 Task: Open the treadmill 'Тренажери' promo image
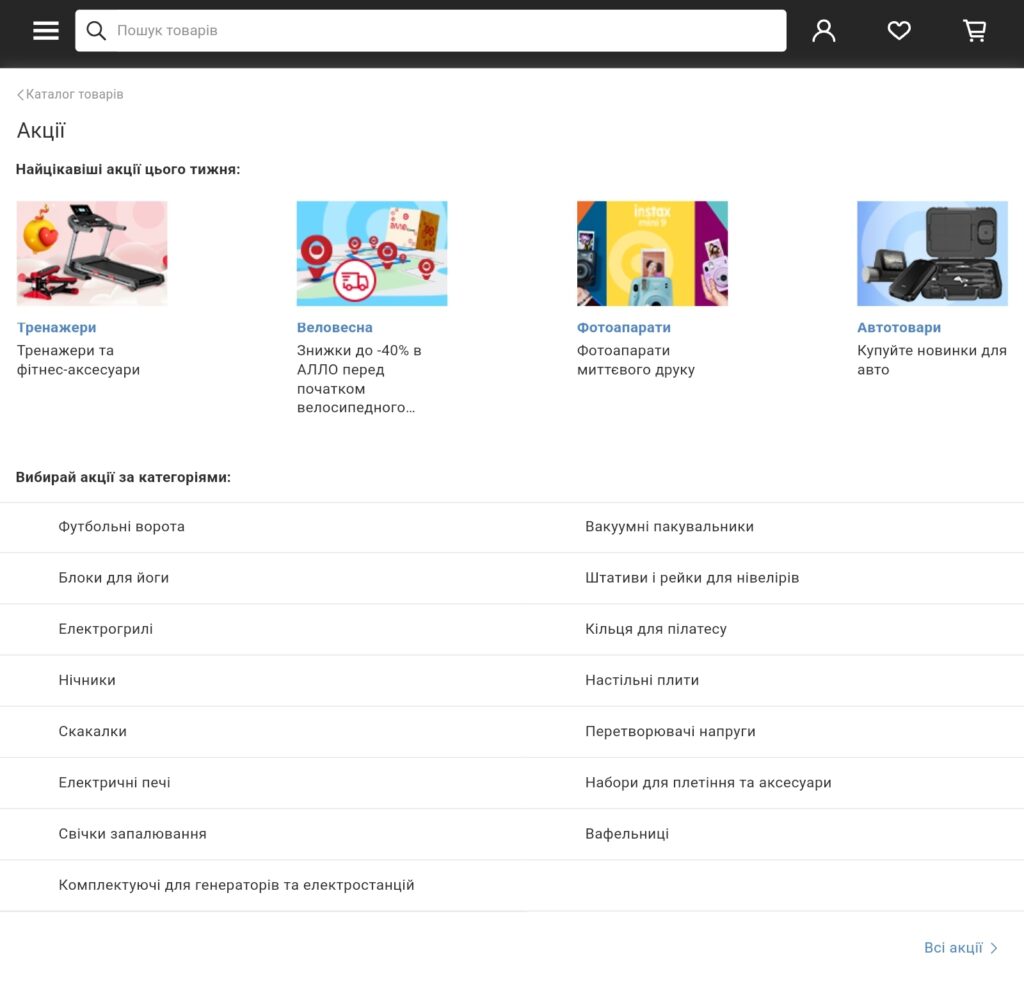coord(92,253)
